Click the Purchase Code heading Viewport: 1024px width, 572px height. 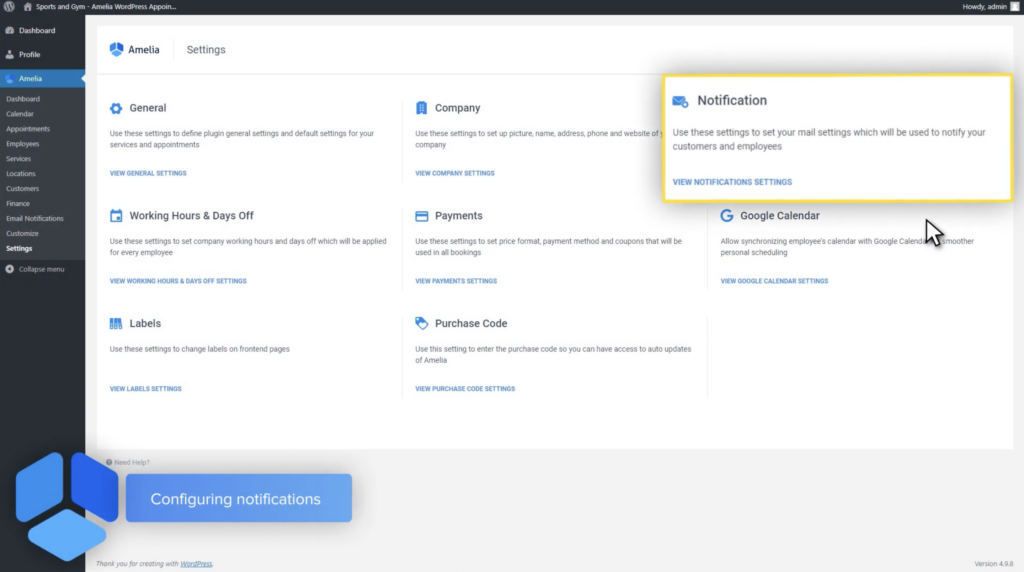pos(471,324)
